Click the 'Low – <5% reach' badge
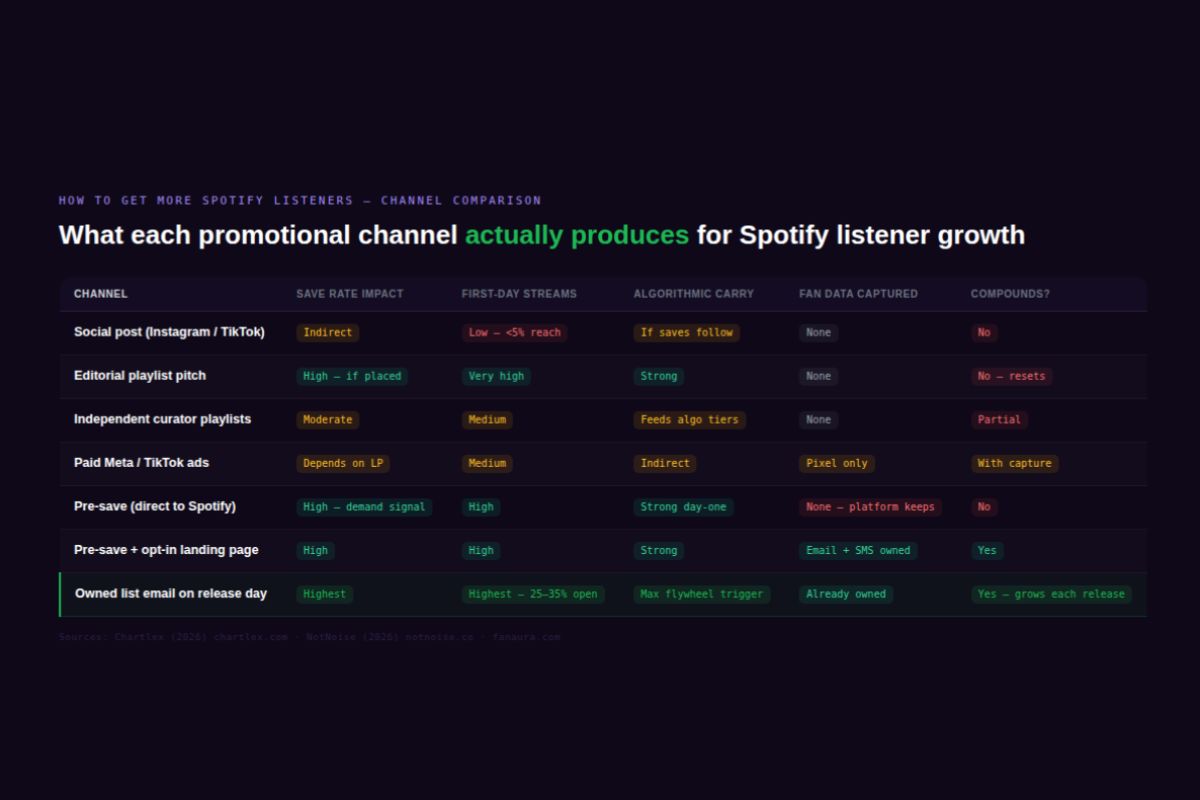 (515, 333)
